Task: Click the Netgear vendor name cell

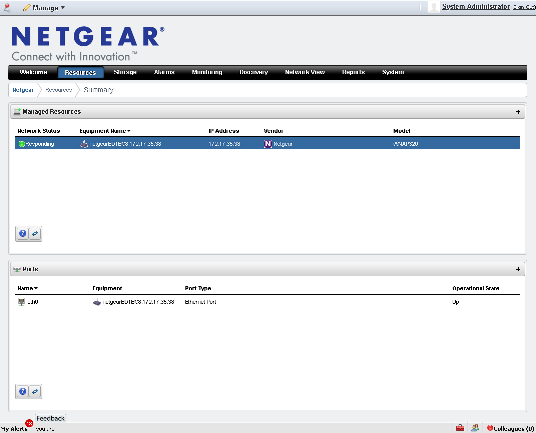Action: [283, 144]
